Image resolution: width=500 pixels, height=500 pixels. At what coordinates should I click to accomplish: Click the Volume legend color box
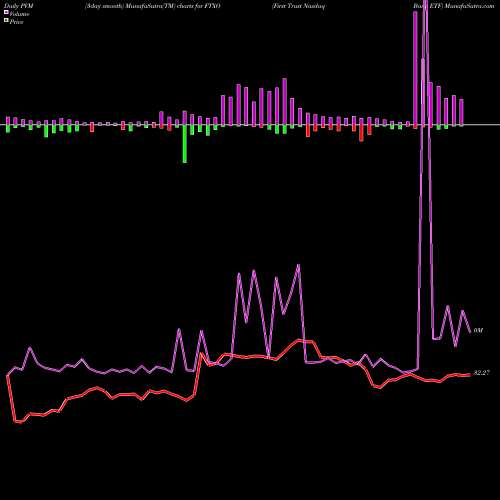[x=6, y=12]
